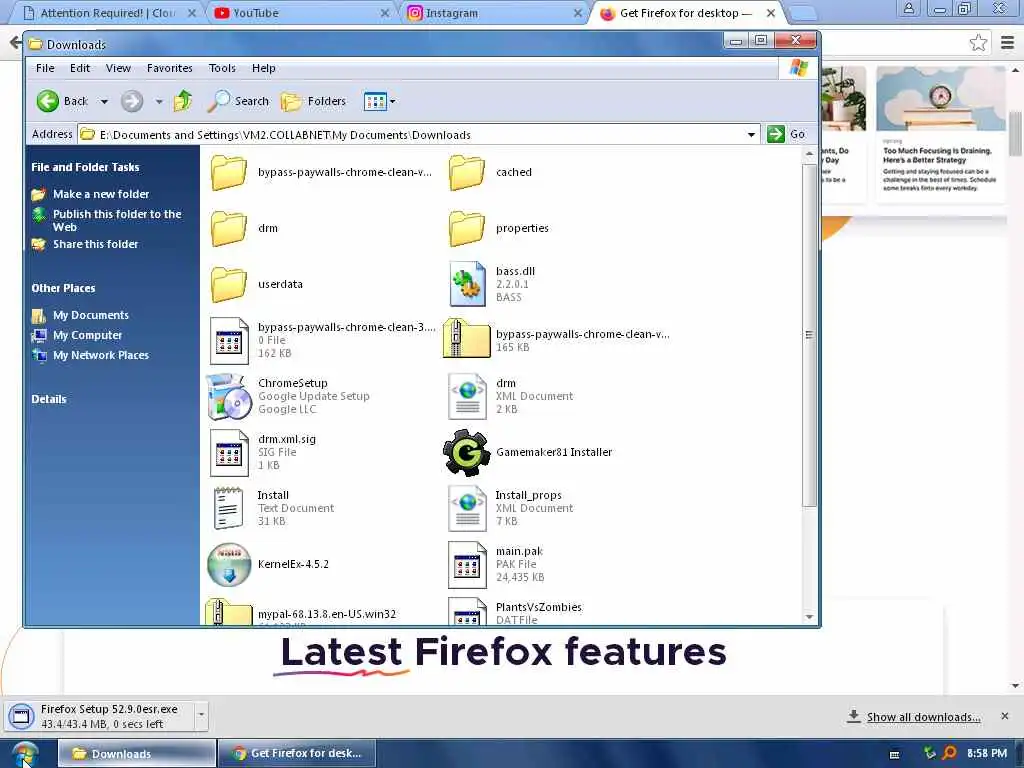Click the Downloads window scrollbar up arrow
The image size is (1024, 768).
809,154
